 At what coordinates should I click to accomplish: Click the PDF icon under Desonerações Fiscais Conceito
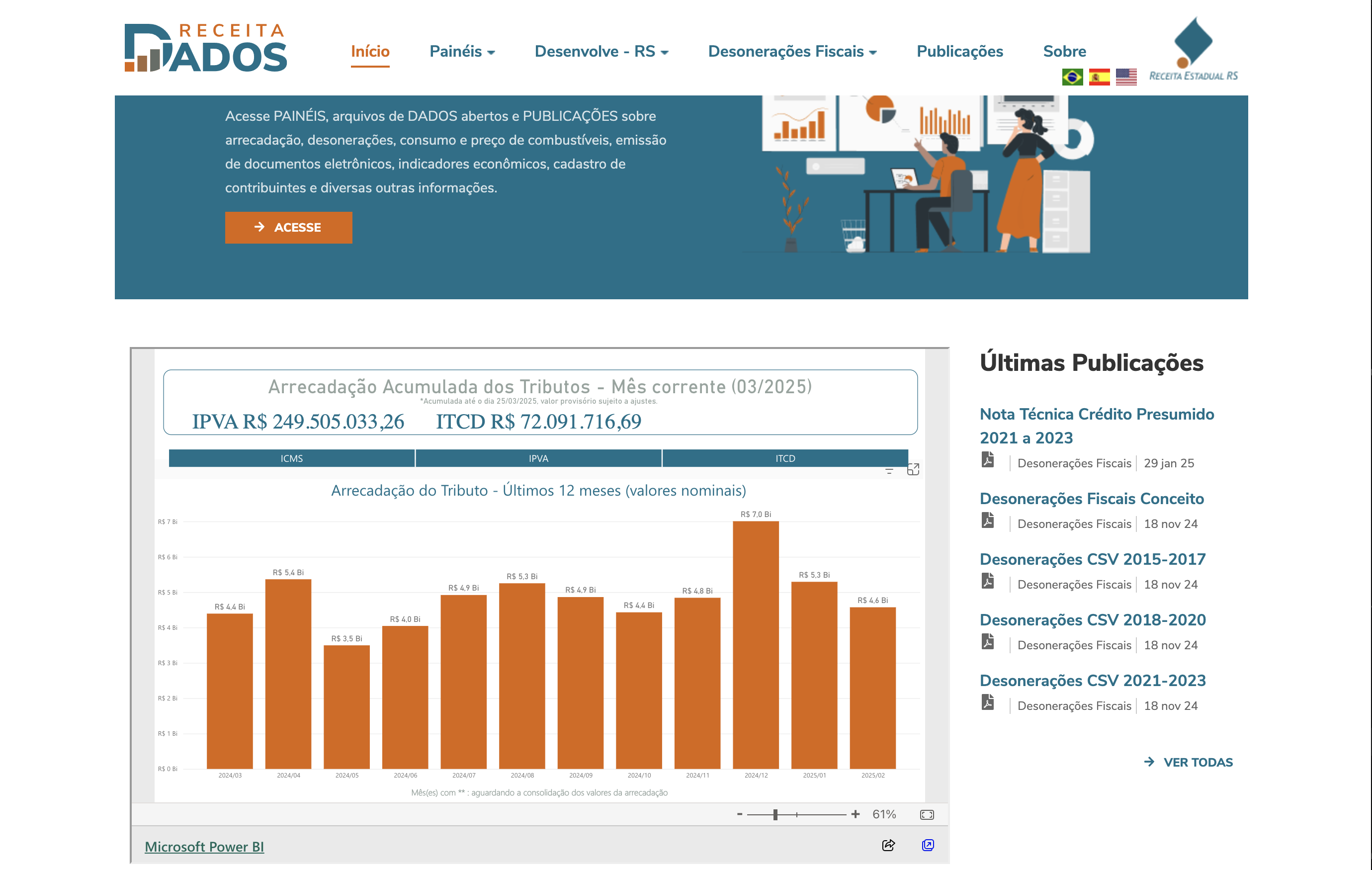click(x=987, y=520)
